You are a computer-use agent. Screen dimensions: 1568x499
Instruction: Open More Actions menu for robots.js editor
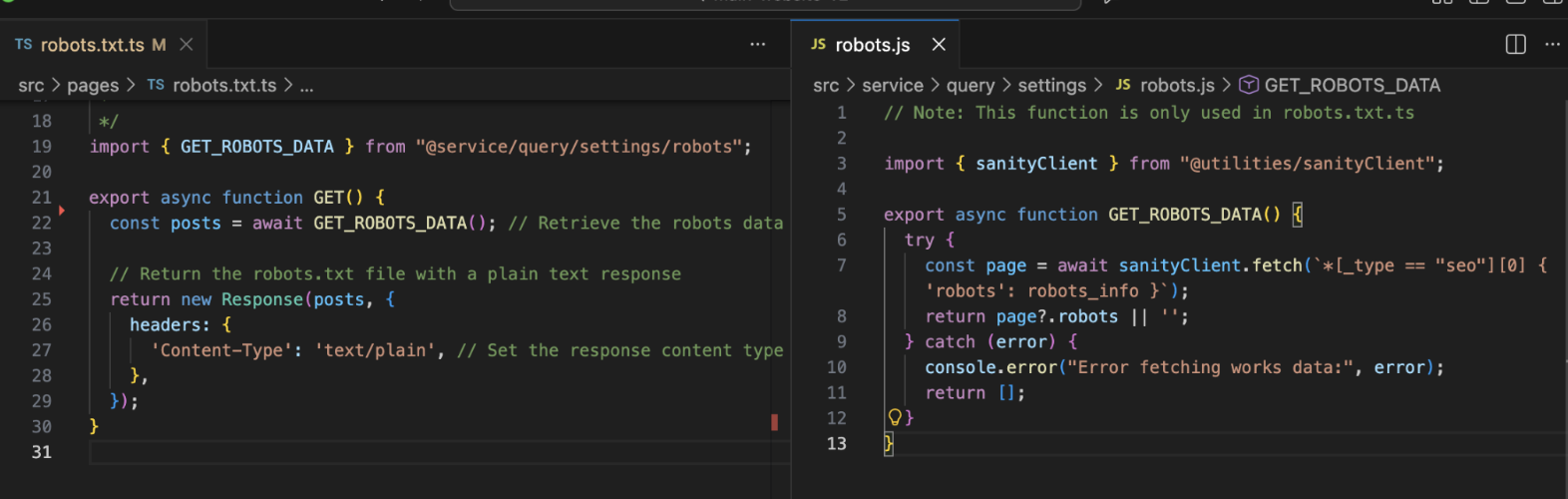coord(1552,44)
